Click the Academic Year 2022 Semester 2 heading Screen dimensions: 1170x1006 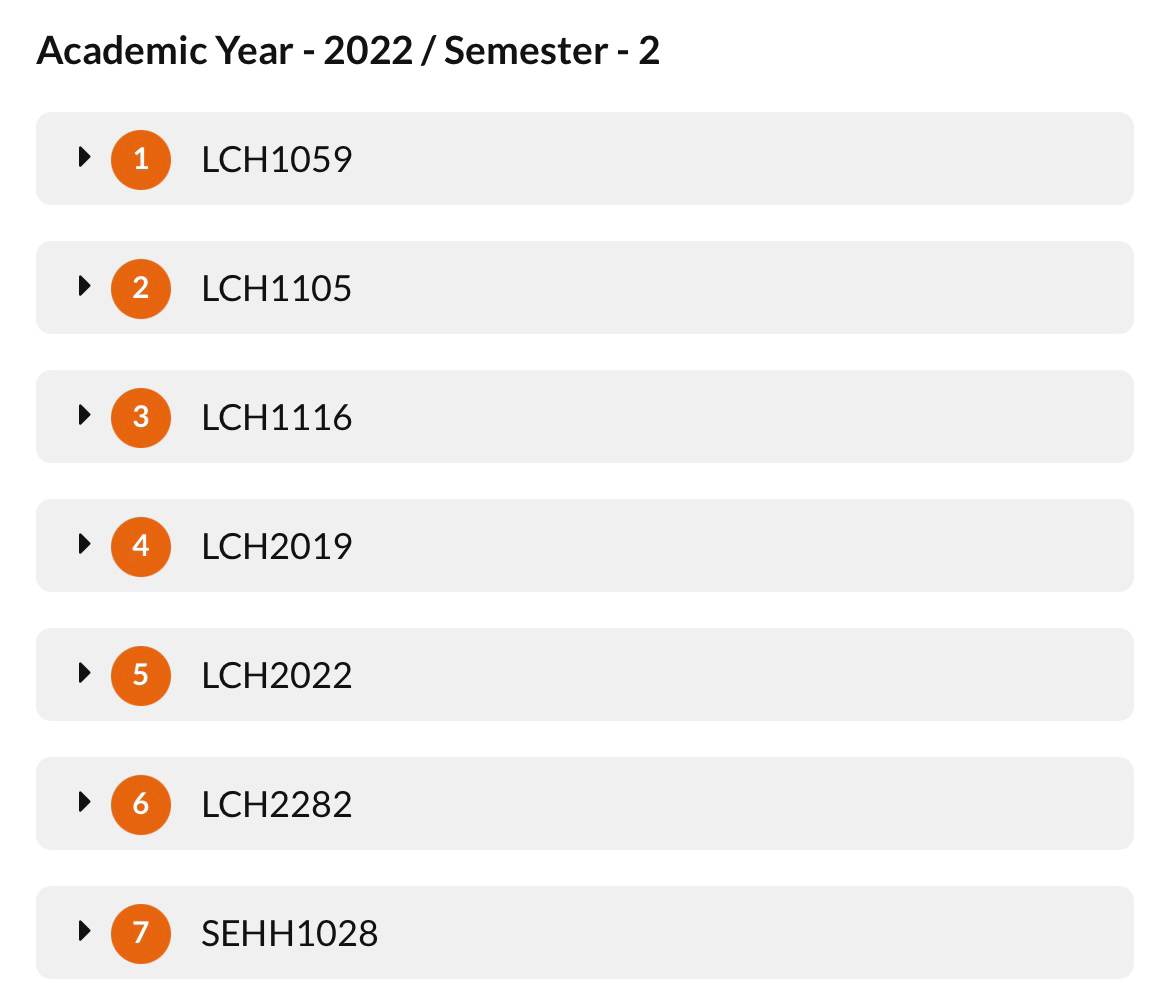[348, 51]
